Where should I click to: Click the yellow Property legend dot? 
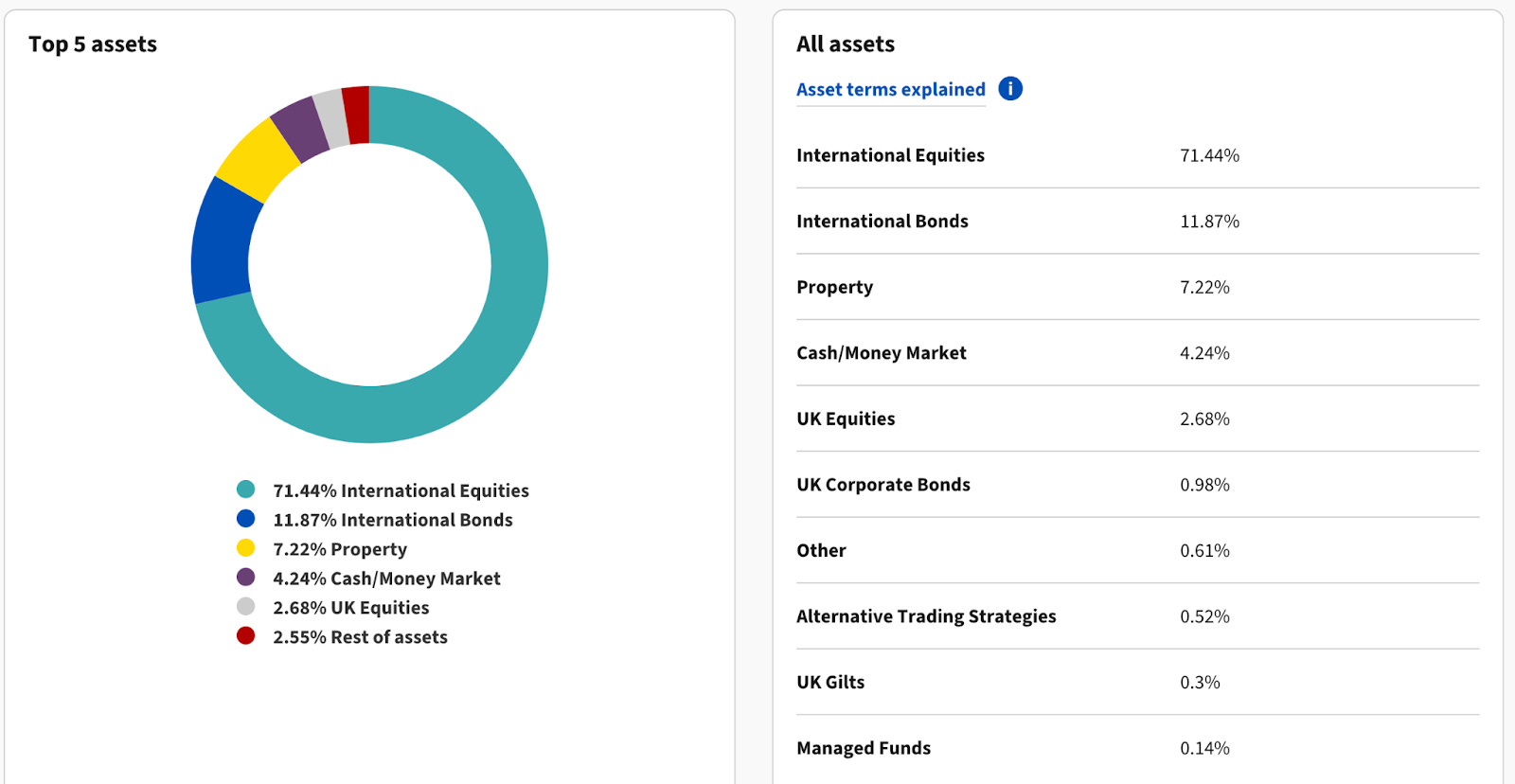[x=245, y=548]
